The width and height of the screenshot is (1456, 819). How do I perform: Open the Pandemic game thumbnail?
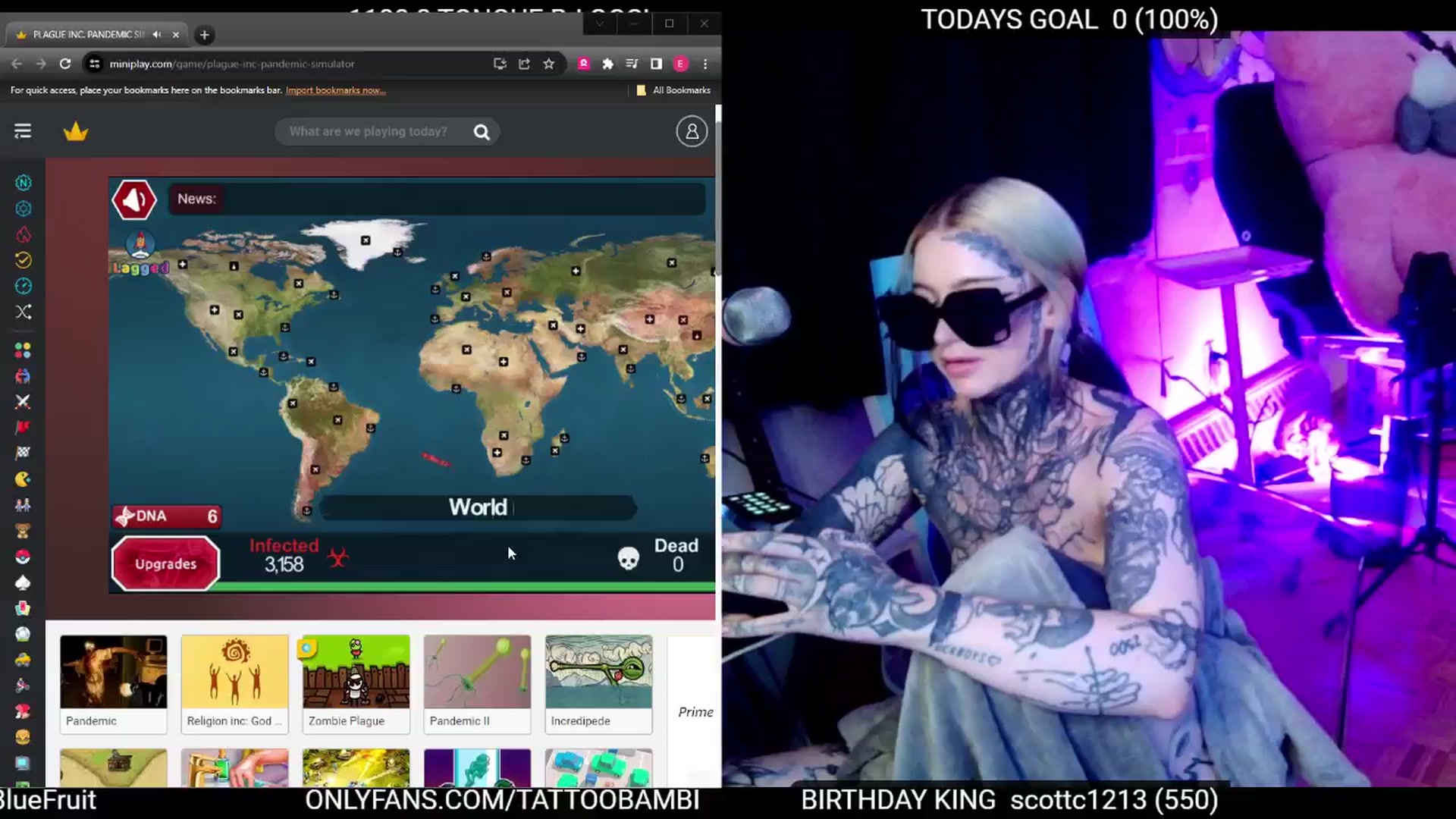(114, 684)
